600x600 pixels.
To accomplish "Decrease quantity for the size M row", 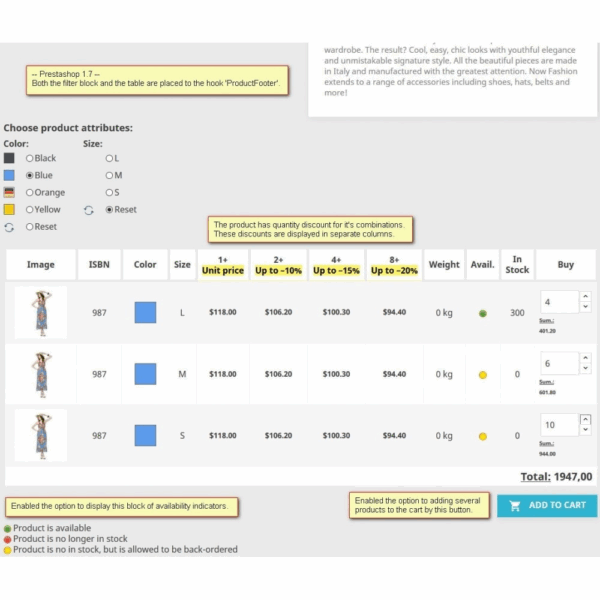I will pos(585,369).
